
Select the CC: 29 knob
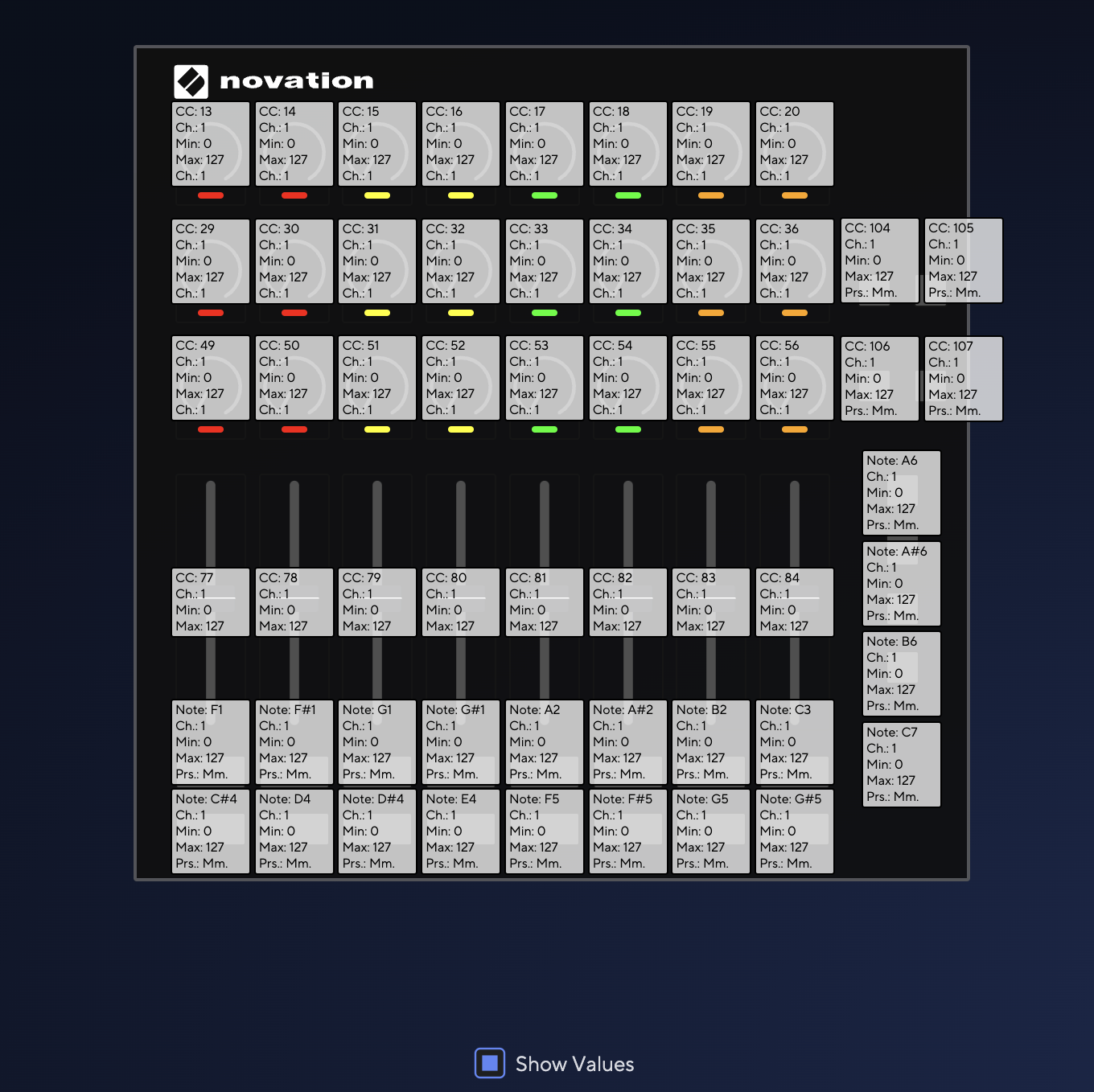(211, 261)
